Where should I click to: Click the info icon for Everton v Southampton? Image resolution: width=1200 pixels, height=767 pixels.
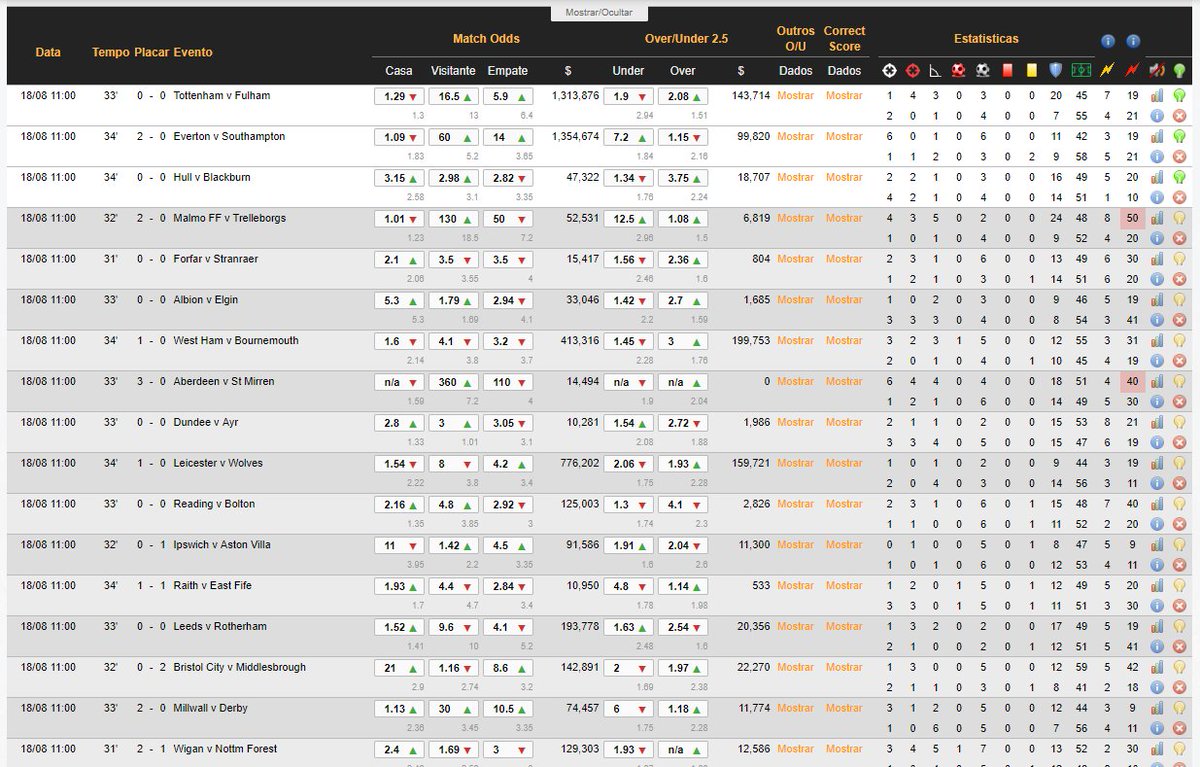[x=1156, y=157]
